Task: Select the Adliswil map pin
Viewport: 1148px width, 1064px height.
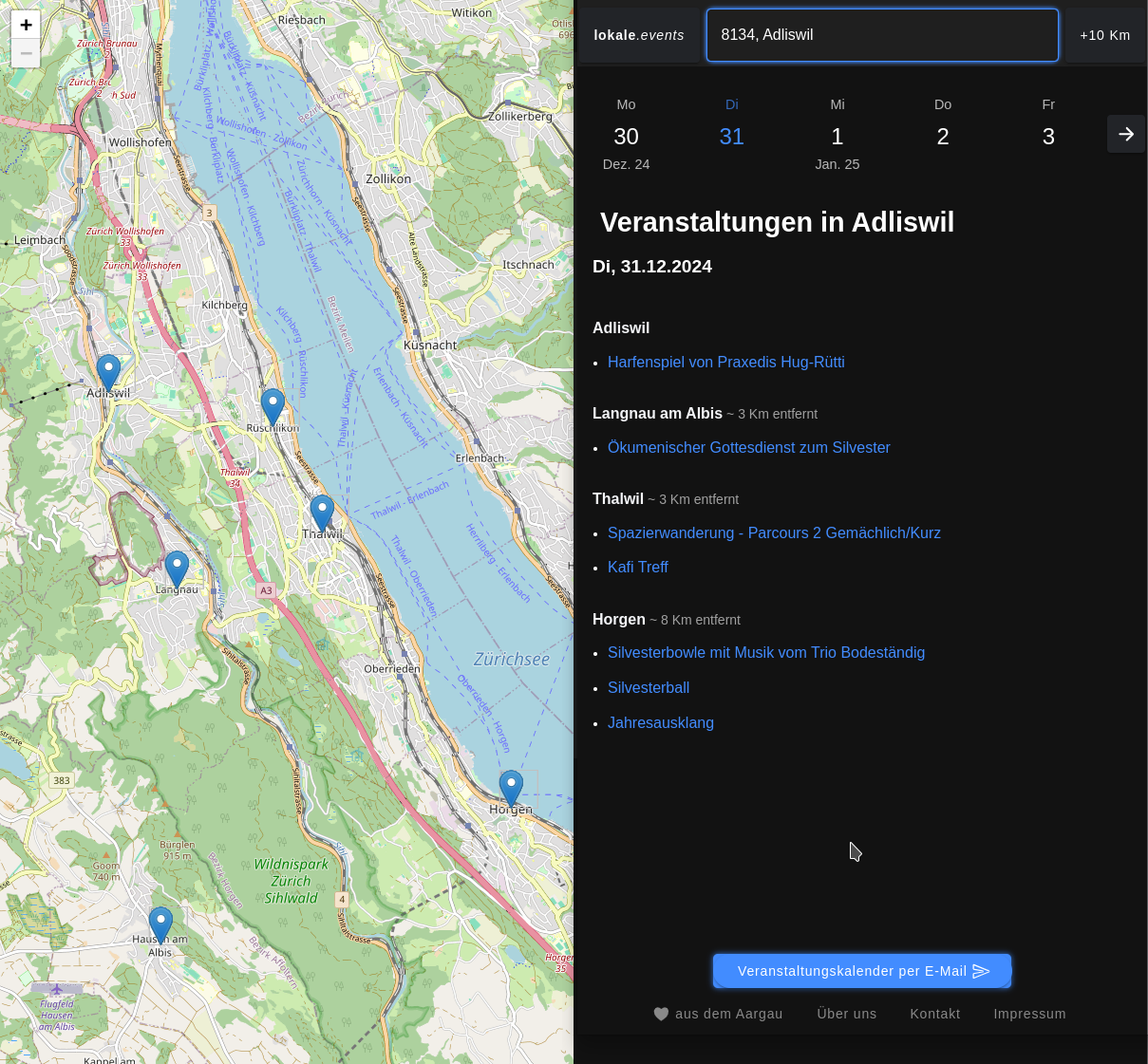Action: [108, 372]
